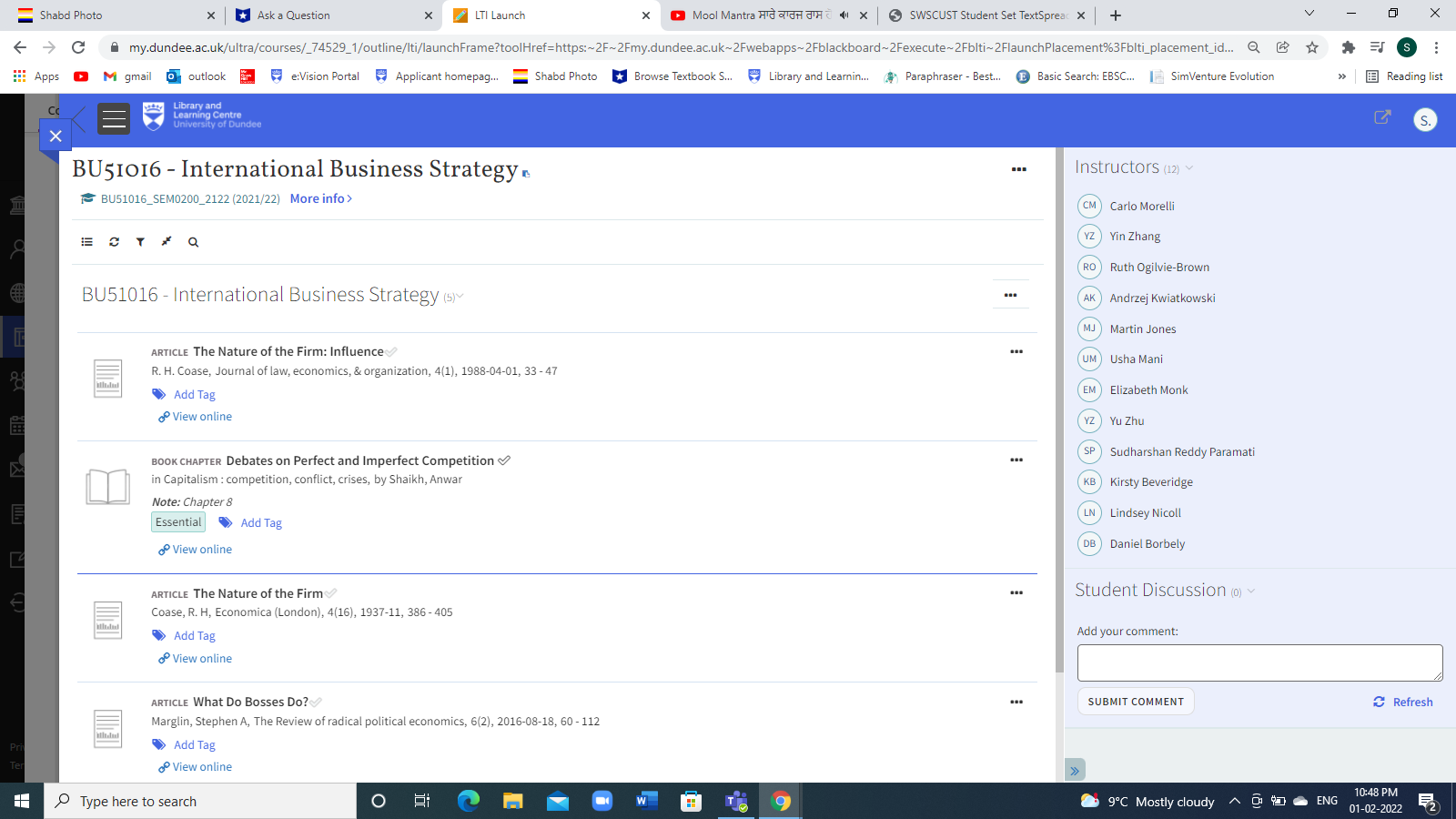Image resolution: width=1456 pixels, height=819 pixels.
Task: Open options for Debates on Perfect and Imperfect Competition
Action: tap(1016, 460)
